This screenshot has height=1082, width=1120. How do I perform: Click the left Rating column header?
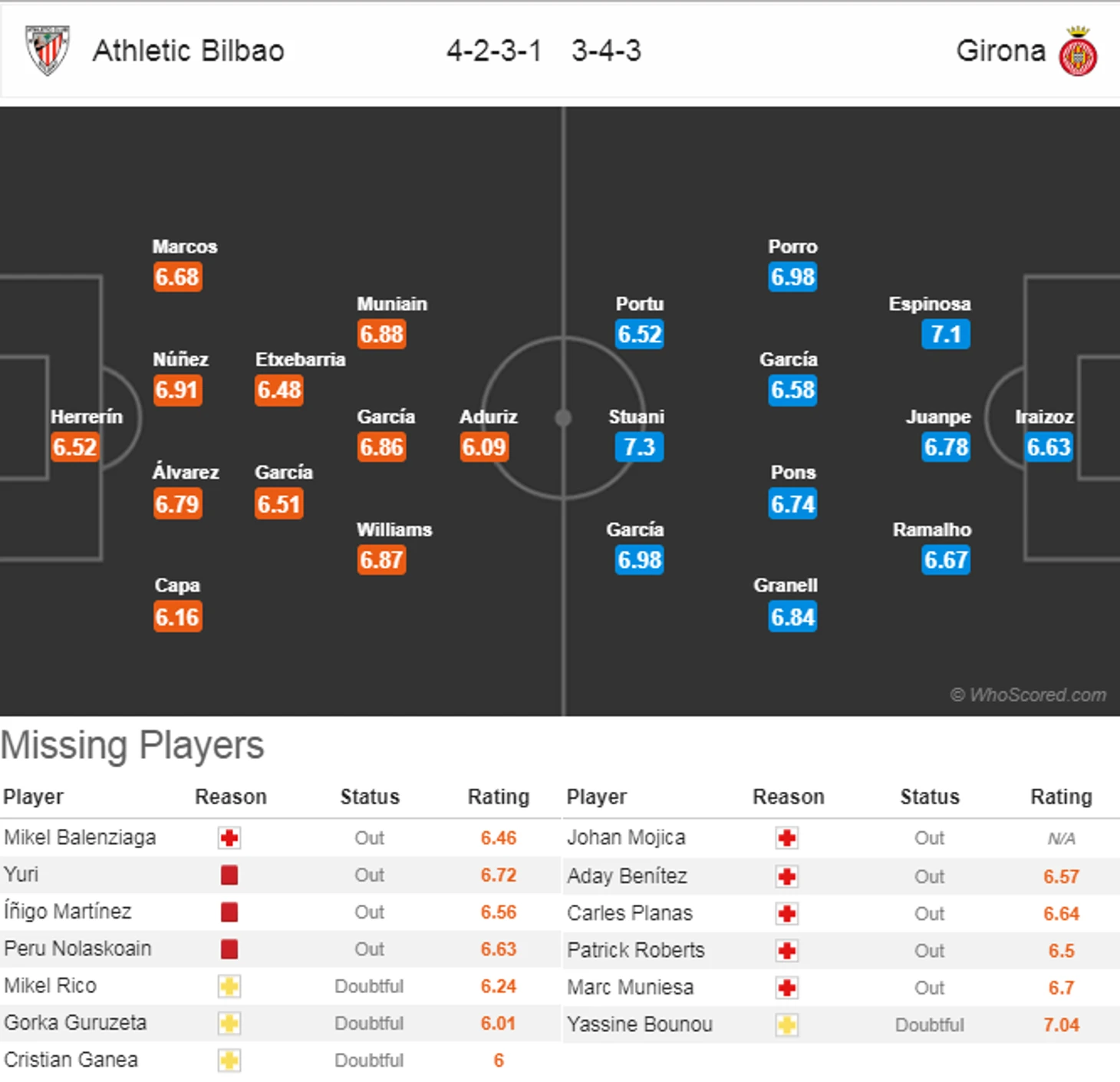498,797
